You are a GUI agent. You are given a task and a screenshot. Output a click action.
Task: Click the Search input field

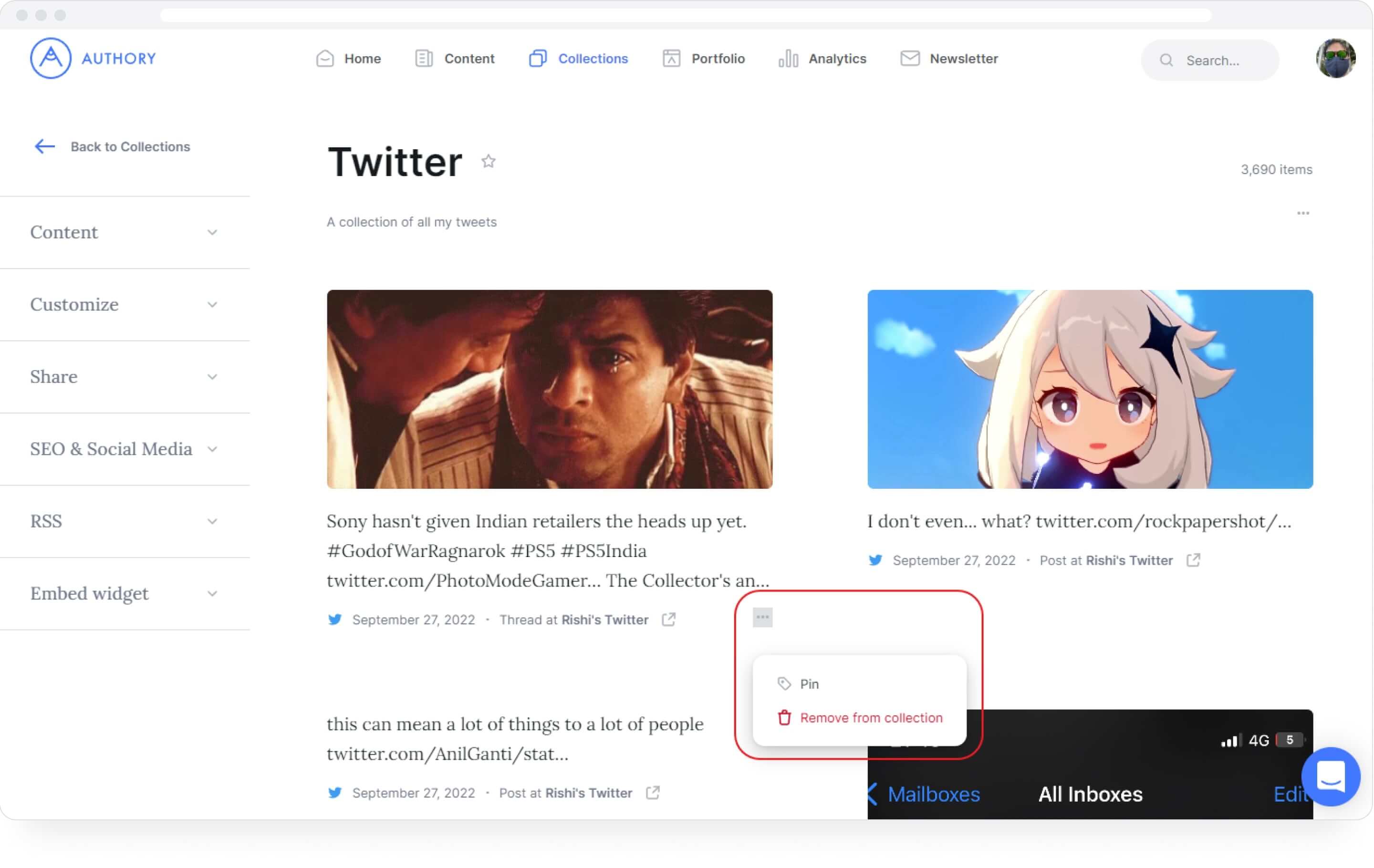tap(1210, 60)
